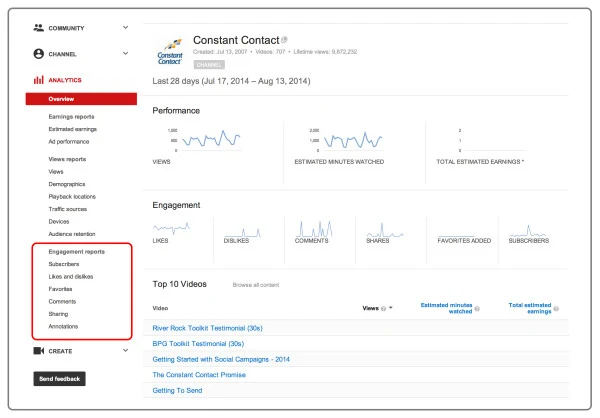
Task: Open BPG Toolkit Testimonial video
Action: 198,344
